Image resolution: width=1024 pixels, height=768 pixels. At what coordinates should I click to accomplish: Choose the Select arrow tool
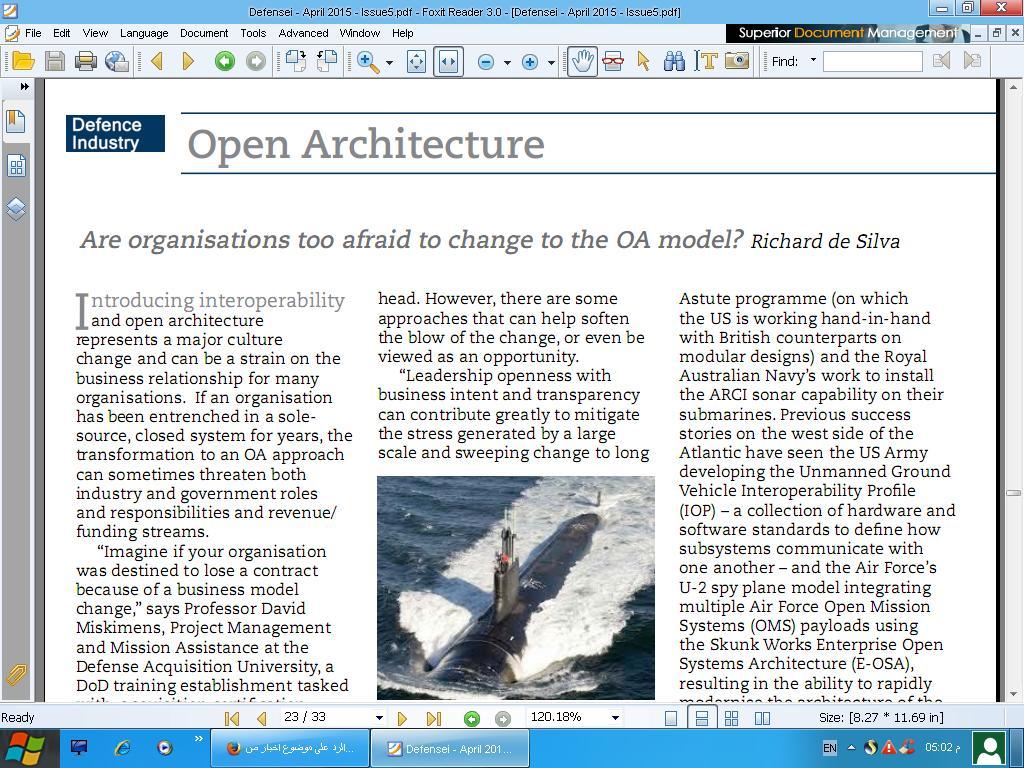tap(643, 61)
